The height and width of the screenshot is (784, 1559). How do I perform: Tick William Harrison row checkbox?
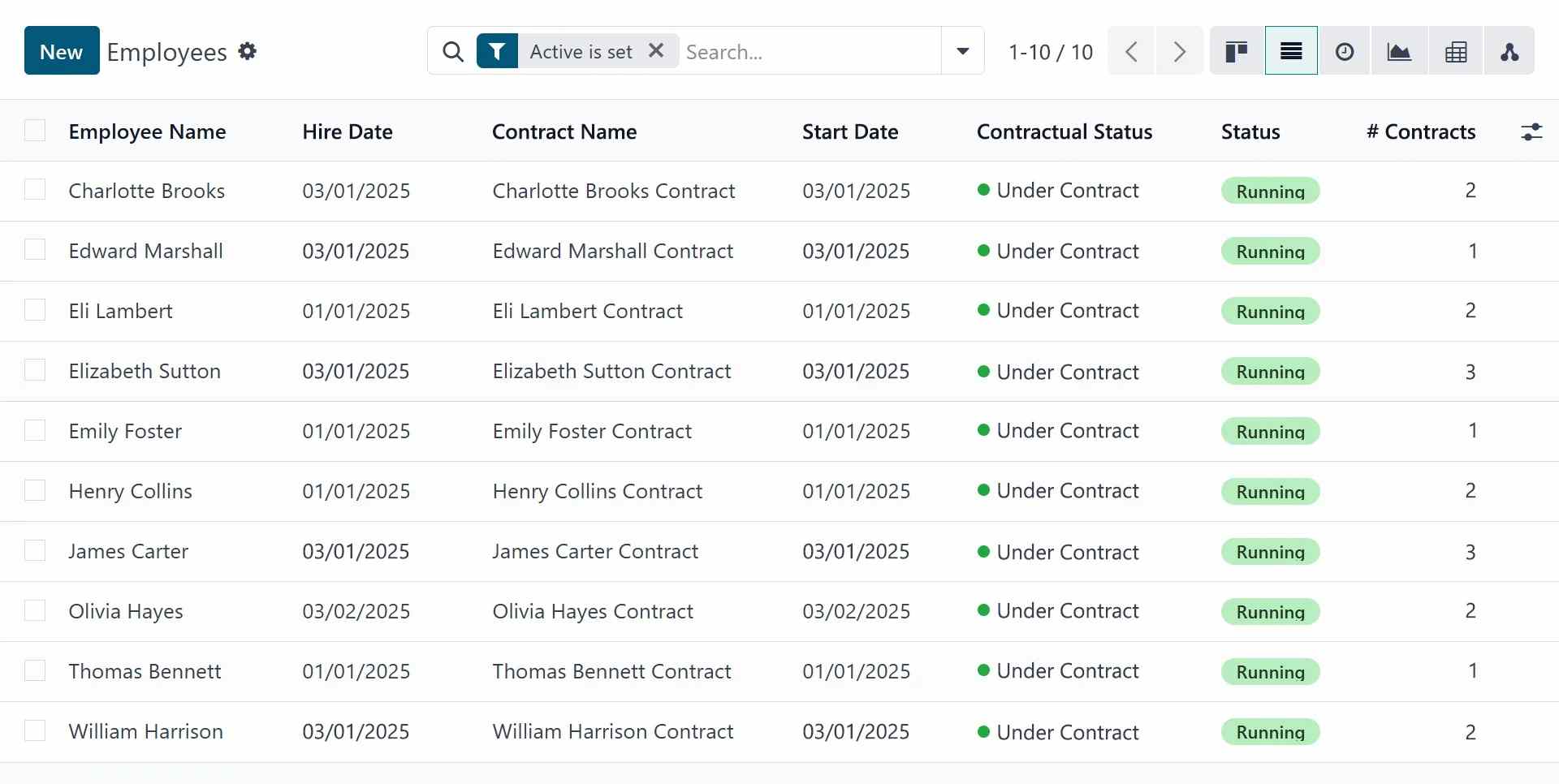[x=35, y=730]
